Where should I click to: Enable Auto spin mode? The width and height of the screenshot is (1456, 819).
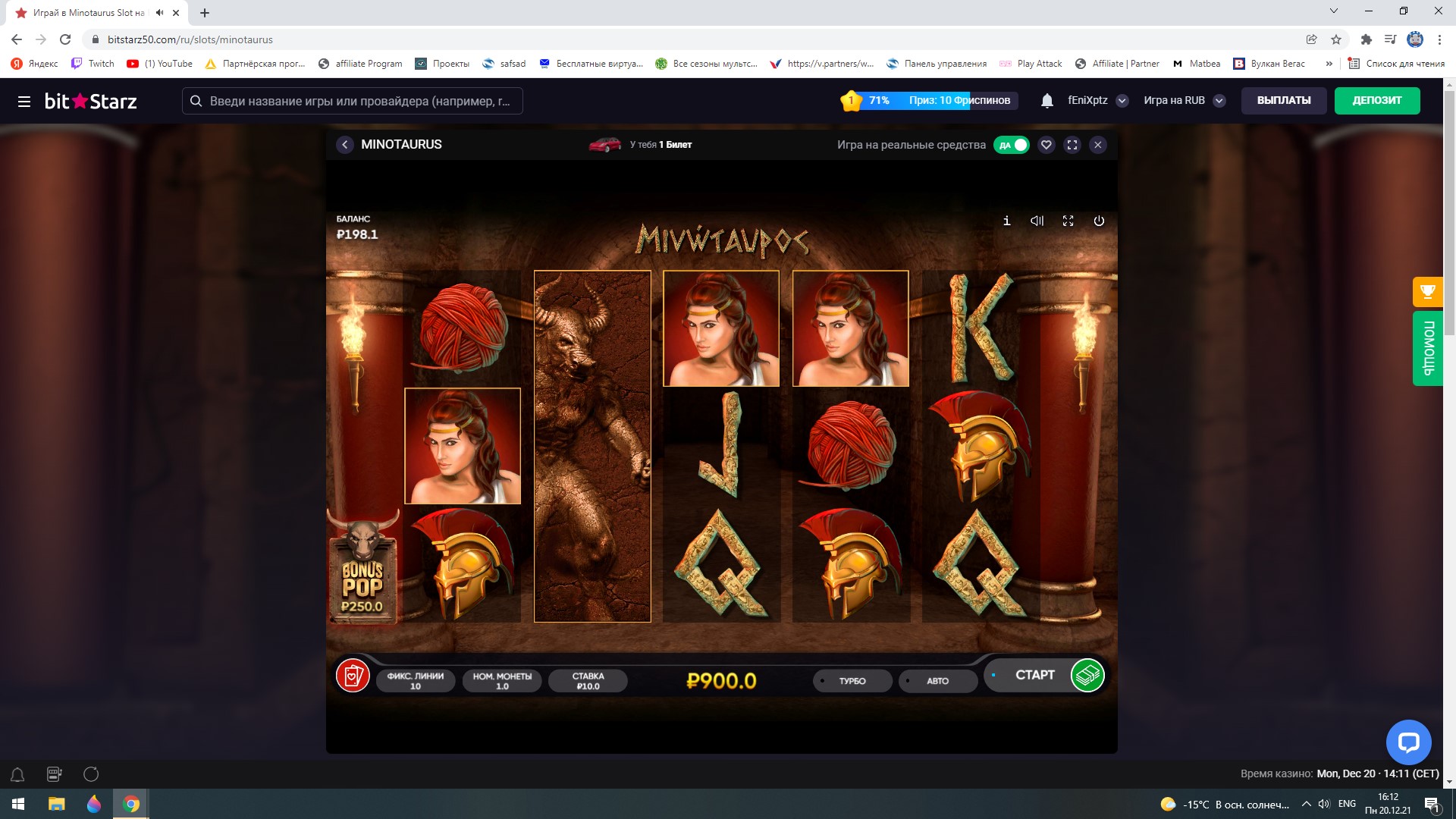[x=937, y=681]
